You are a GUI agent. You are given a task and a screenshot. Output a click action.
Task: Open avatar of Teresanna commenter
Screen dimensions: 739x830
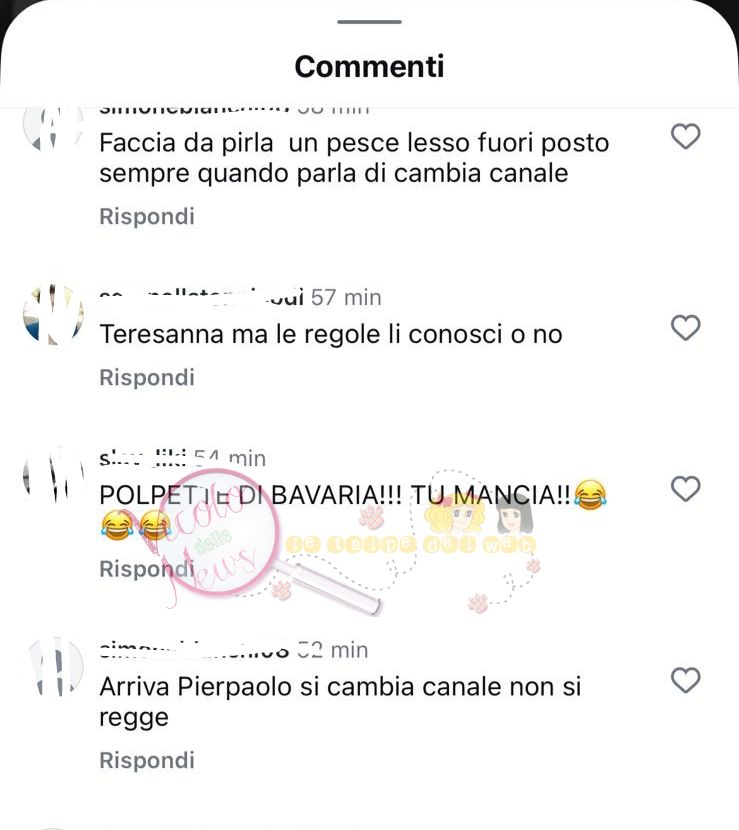click(53, 315)
